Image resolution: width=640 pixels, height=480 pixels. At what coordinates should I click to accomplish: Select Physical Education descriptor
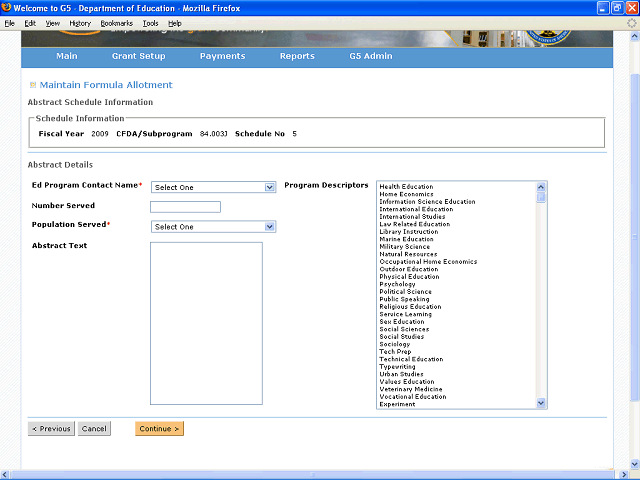409,277
